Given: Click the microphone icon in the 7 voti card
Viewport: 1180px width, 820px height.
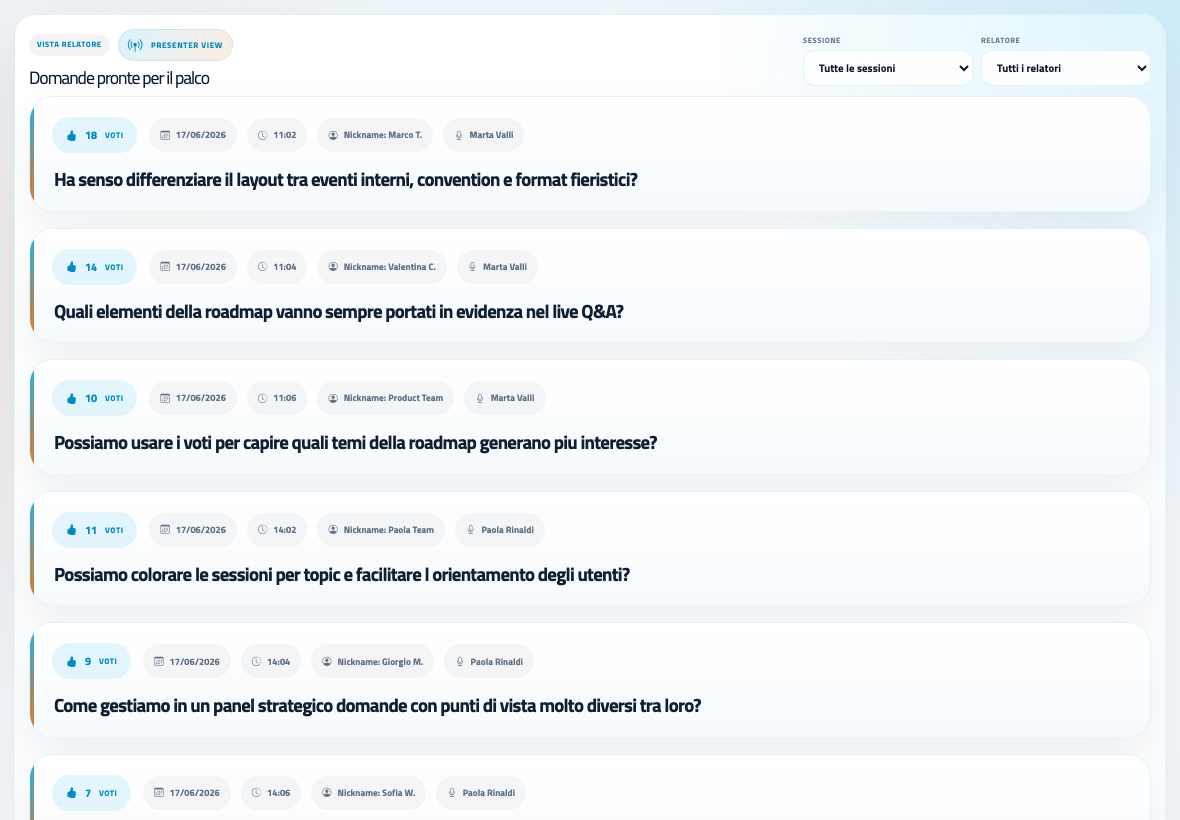Looking at the screenshot, I should 452,793.
